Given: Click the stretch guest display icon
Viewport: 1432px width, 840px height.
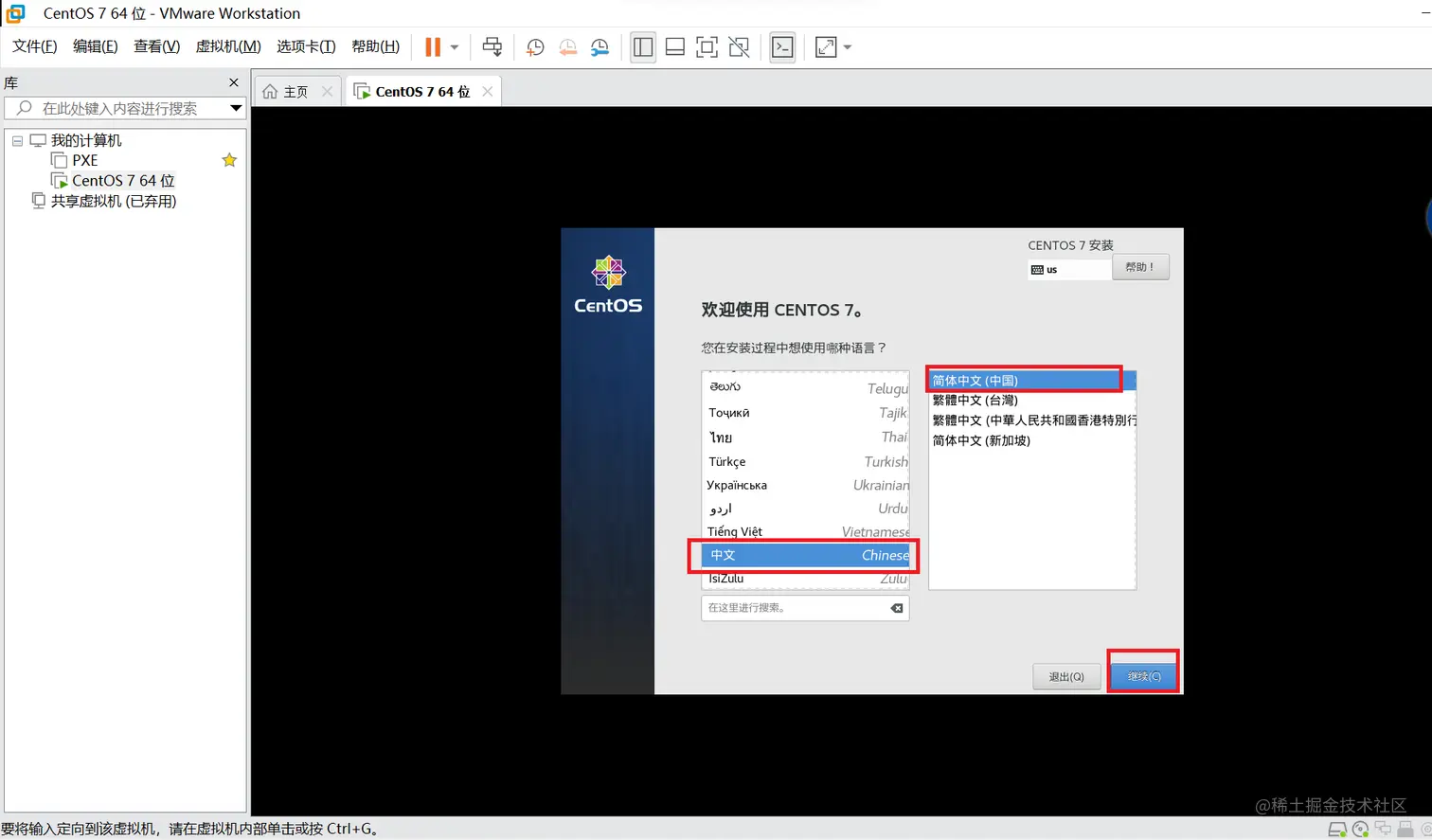Looking at the screenshot, I should tap(826, 47).
